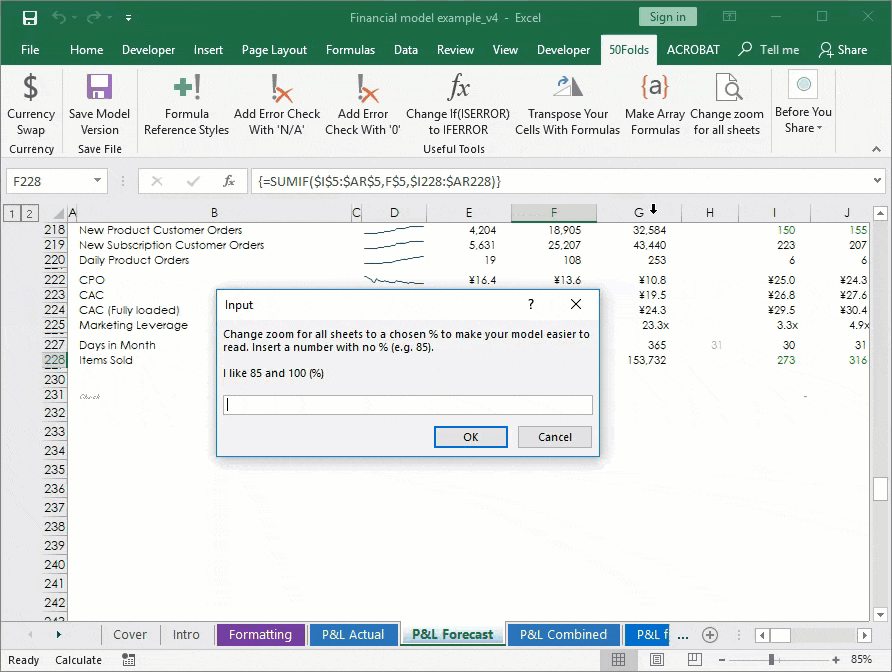Click the formula bar Enter checkmark
Screen dimensions: 892x672
tap(193, 182)
